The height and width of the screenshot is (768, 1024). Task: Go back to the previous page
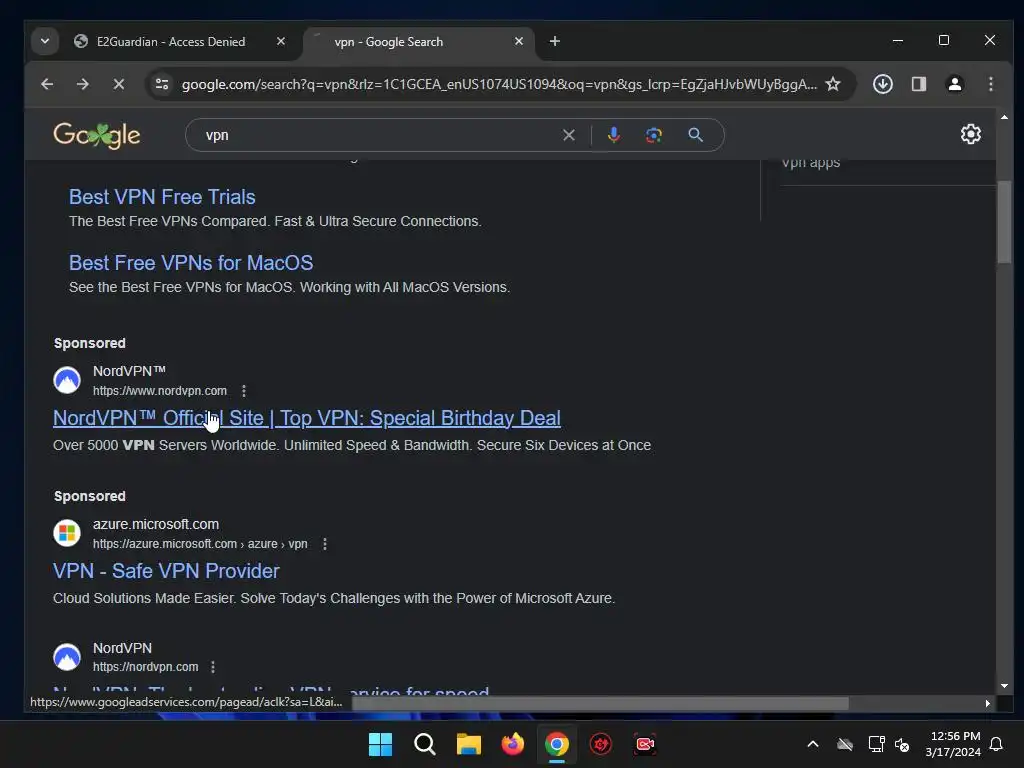(46, 84)
